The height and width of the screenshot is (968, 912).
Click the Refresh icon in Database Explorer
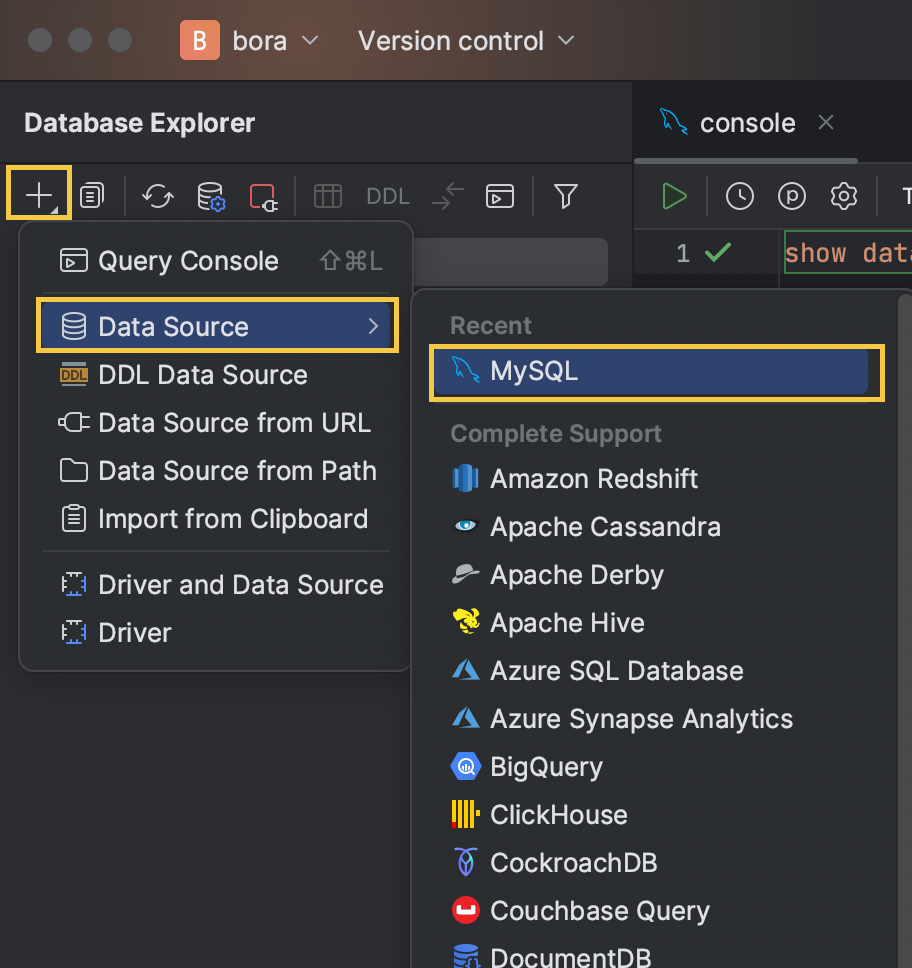(158, 195)
